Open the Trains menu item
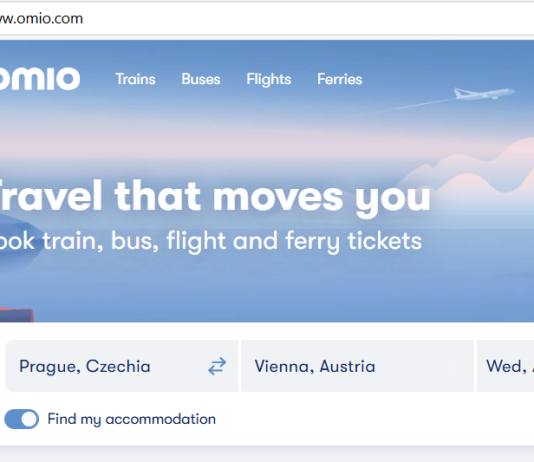This screenshot has width=534, height=462. tap(136, 79)
